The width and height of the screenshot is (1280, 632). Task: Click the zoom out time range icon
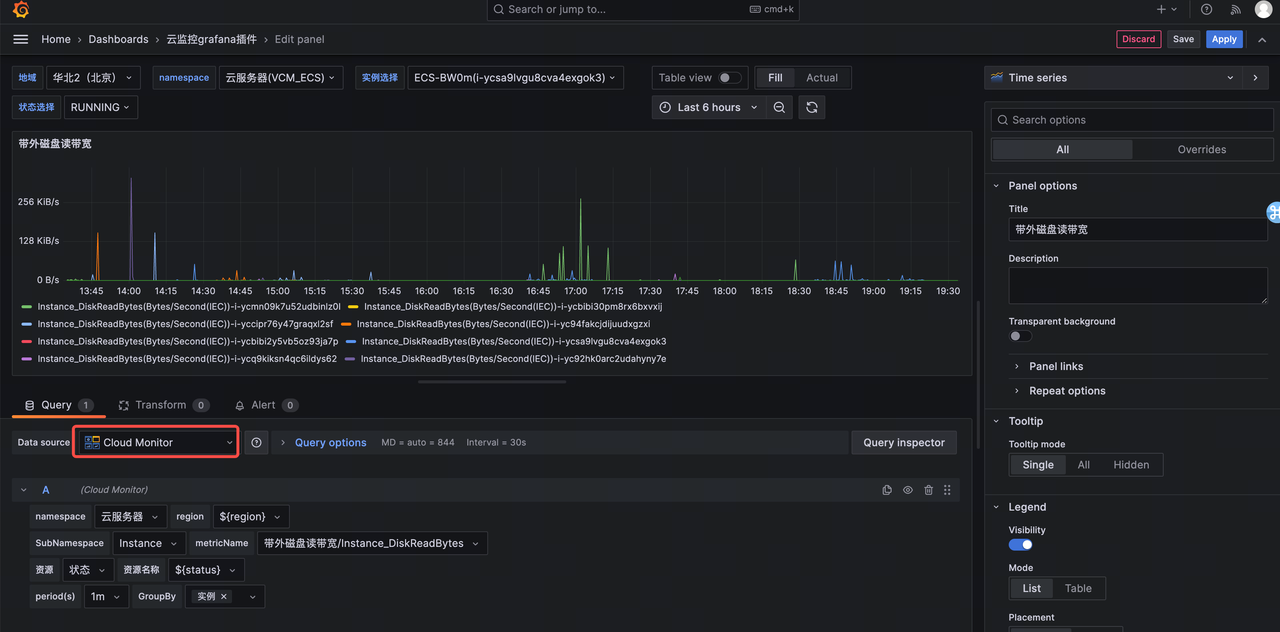pos(780,107)
